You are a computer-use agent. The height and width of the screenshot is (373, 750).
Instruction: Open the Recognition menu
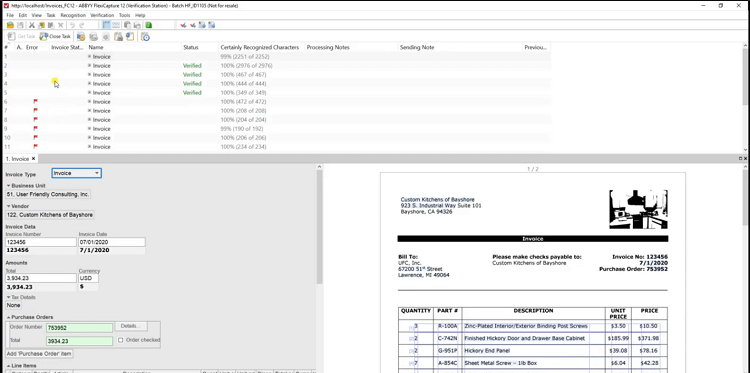[73, 15]
